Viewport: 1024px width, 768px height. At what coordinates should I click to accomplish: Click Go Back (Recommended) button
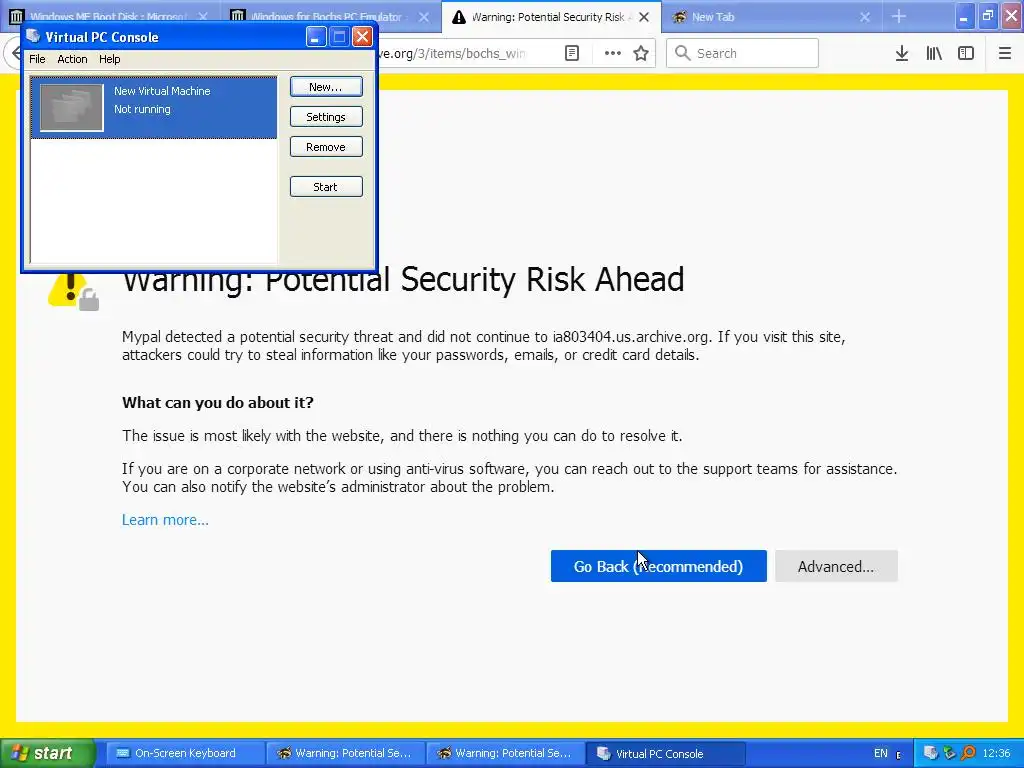[x=658, y=566]
